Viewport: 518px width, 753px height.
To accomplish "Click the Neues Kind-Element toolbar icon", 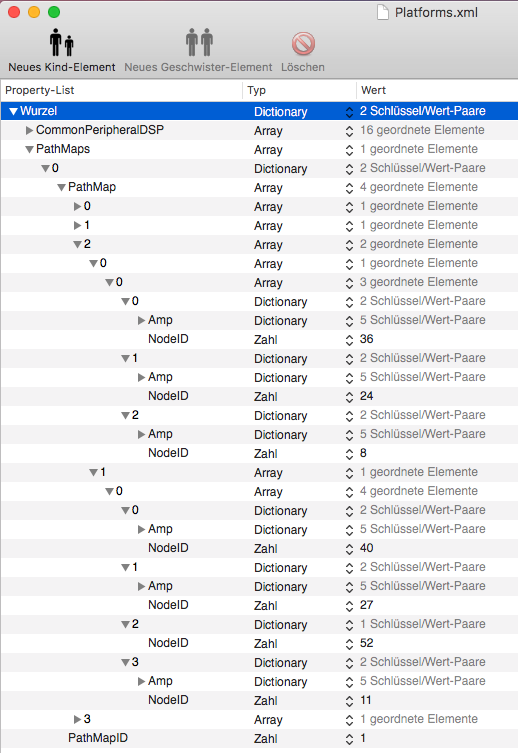I will coord(61,42).
